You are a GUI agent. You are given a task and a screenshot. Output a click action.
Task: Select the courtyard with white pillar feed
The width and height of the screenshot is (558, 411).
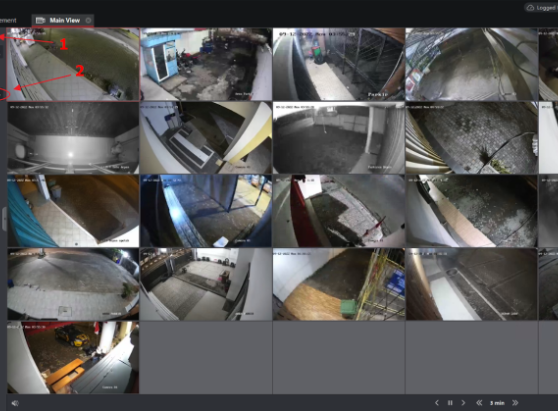pyautogui.click(x=206, y=284)
